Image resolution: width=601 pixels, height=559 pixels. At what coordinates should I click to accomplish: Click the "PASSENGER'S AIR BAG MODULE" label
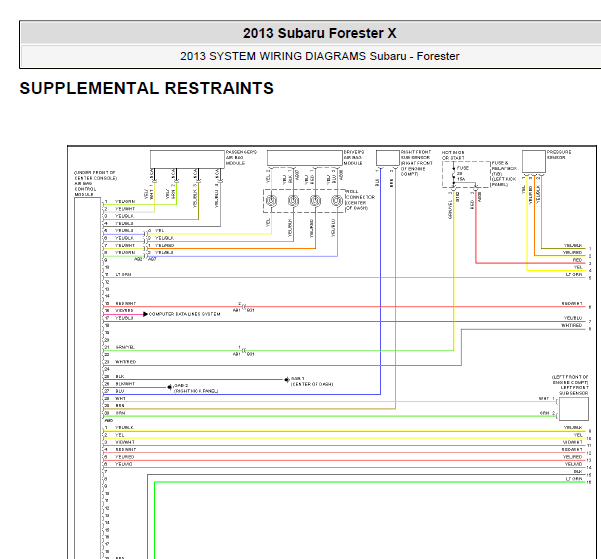point(241,158)
